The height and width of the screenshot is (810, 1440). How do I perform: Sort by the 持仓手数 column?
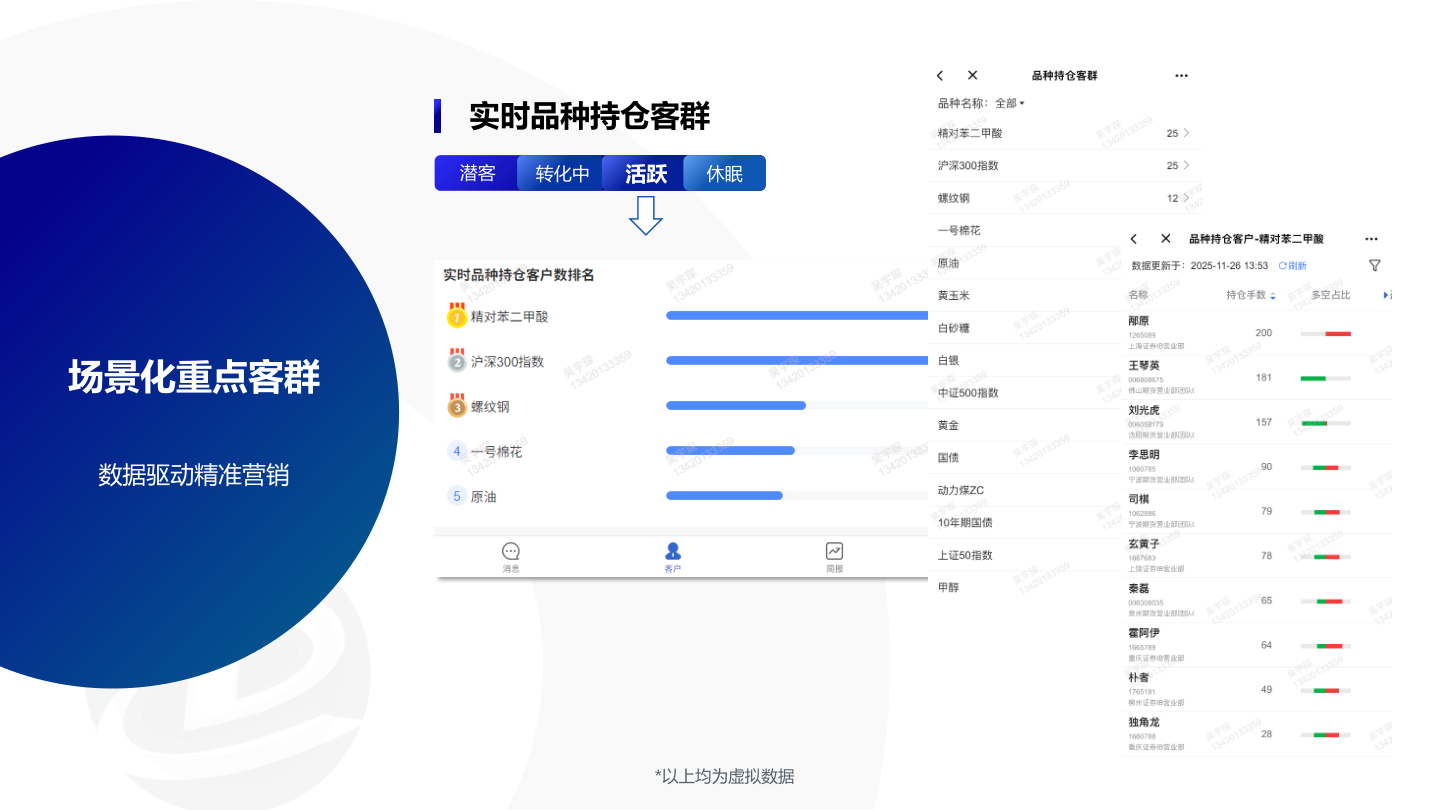point(1251,295)
